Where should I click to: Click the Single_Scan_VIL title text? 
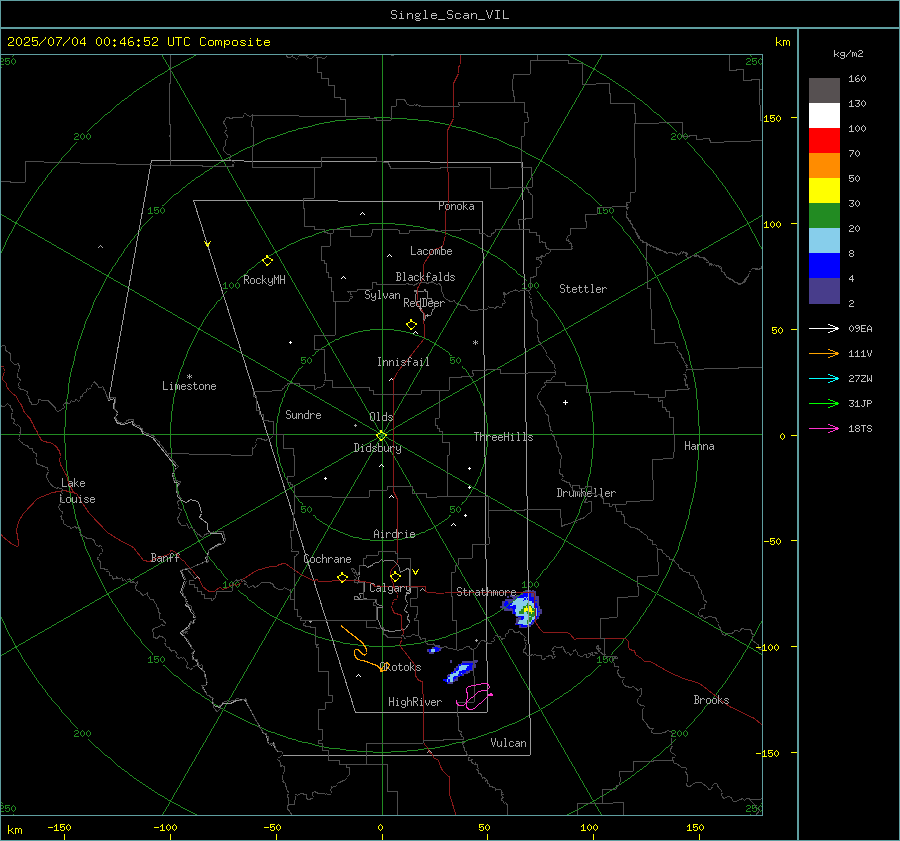coord(449,15)
